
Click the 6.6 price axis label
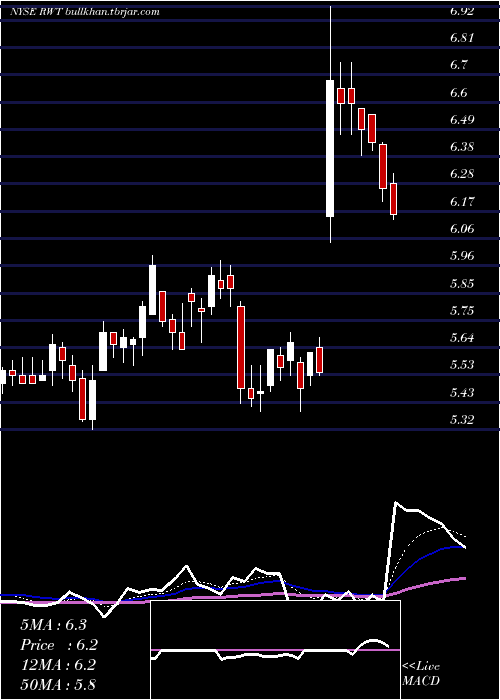click(x=459, y=93)
